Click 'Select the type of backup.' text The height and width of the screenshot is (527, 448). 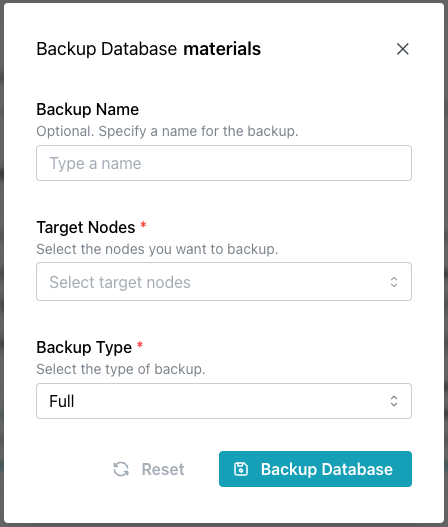121,369
